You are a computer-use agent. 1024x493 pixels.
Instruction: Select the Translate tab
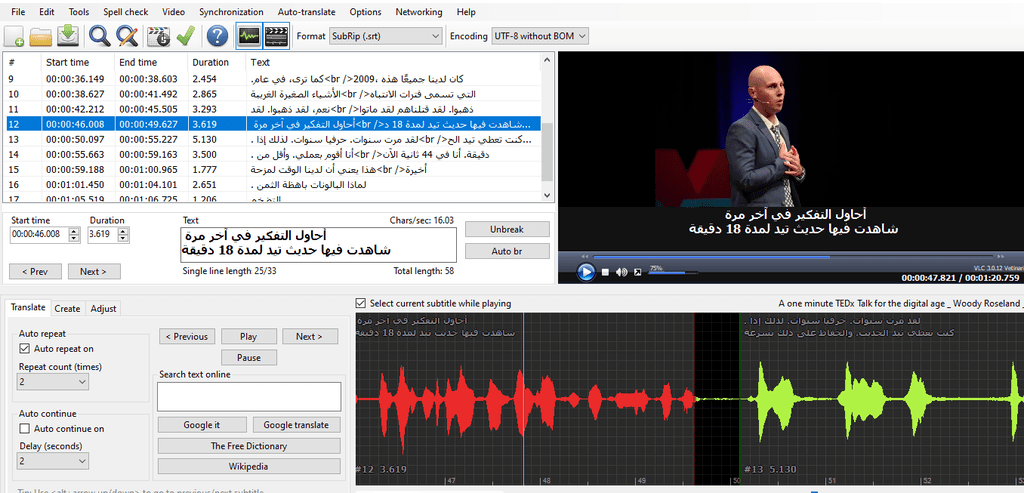tap(28, 308)
